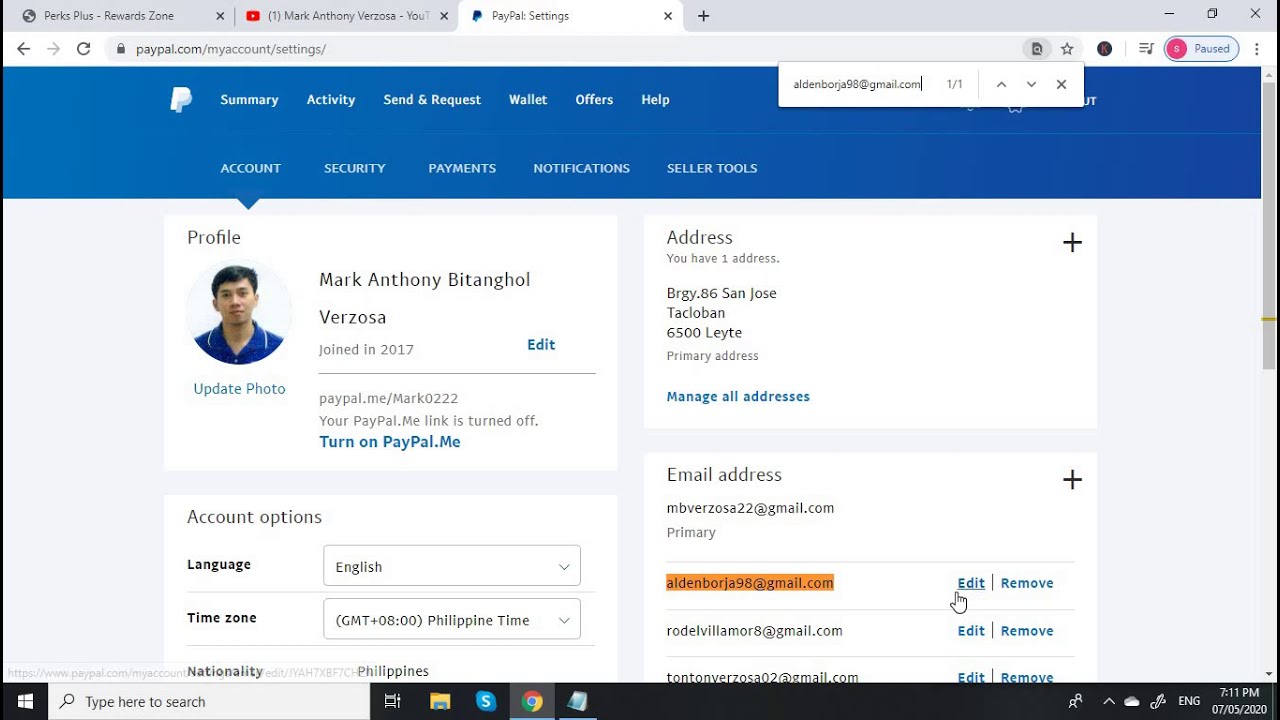Select the ACCOUNT settings tab
Screen dimensions: 1280x720
(x=250, y=168)
